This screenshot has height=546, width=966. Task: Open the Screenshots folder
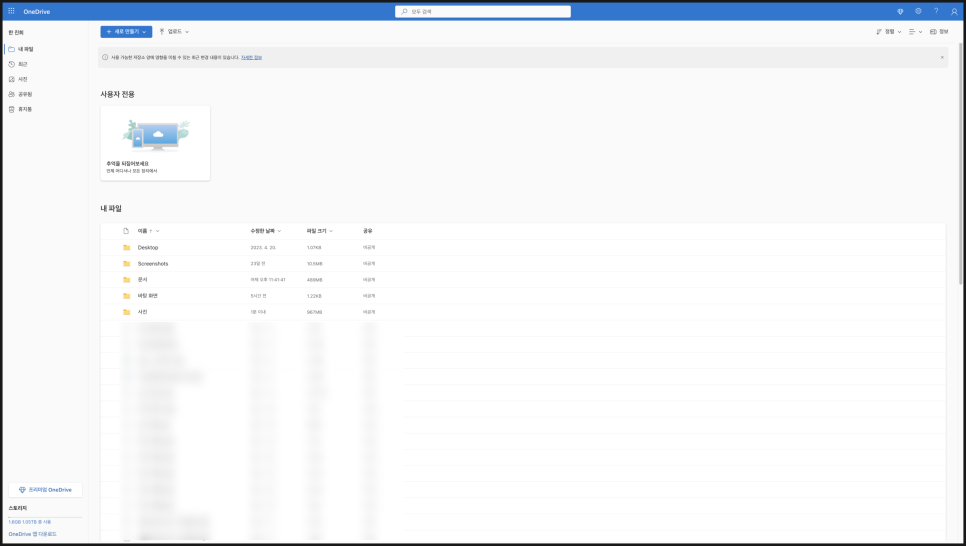(153, 264)
